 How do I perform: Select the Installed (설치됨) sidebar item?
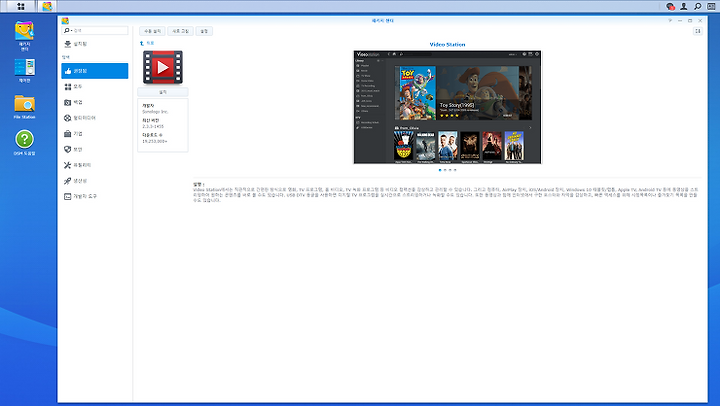[95, 44]
